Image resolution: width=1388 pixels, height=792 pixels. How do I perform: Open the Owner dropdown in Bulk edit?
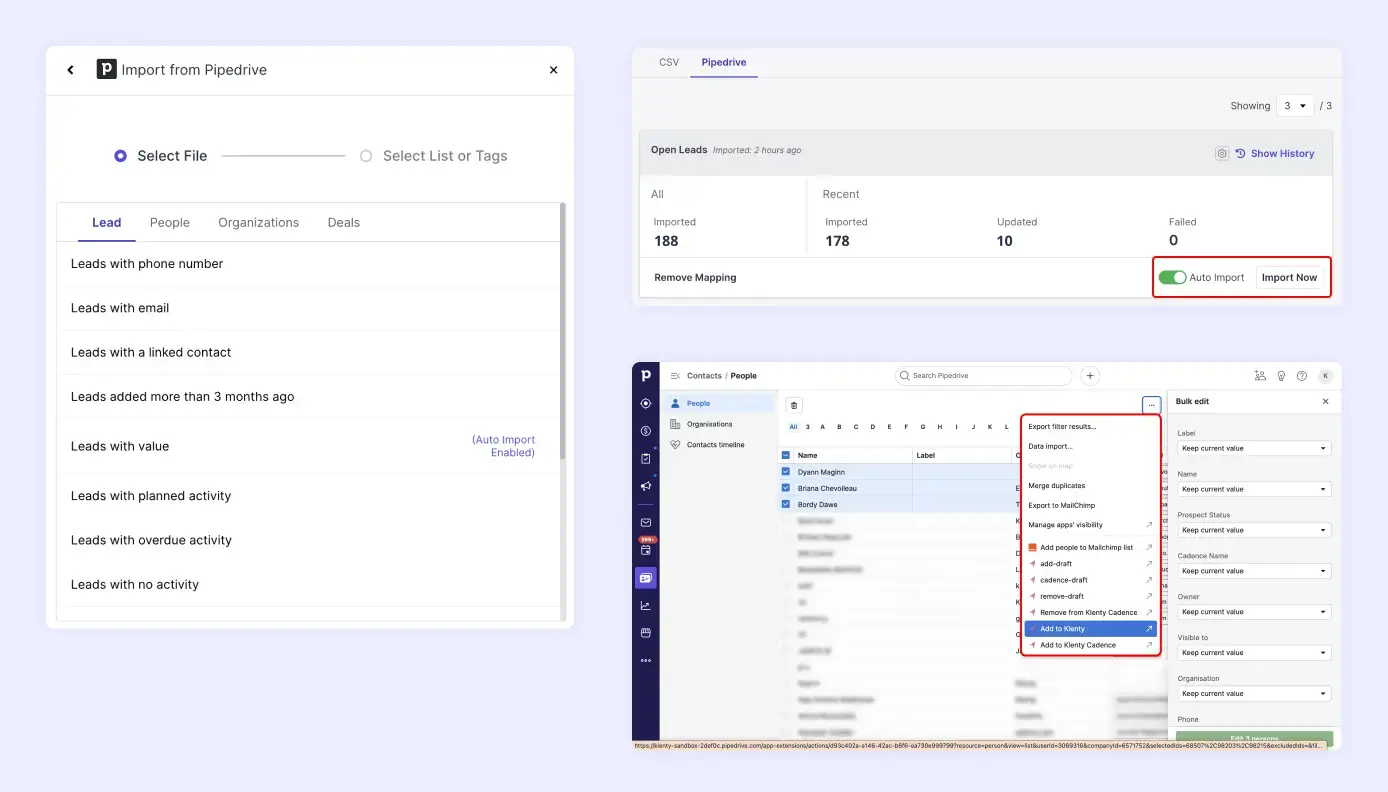pos(1253,611)
